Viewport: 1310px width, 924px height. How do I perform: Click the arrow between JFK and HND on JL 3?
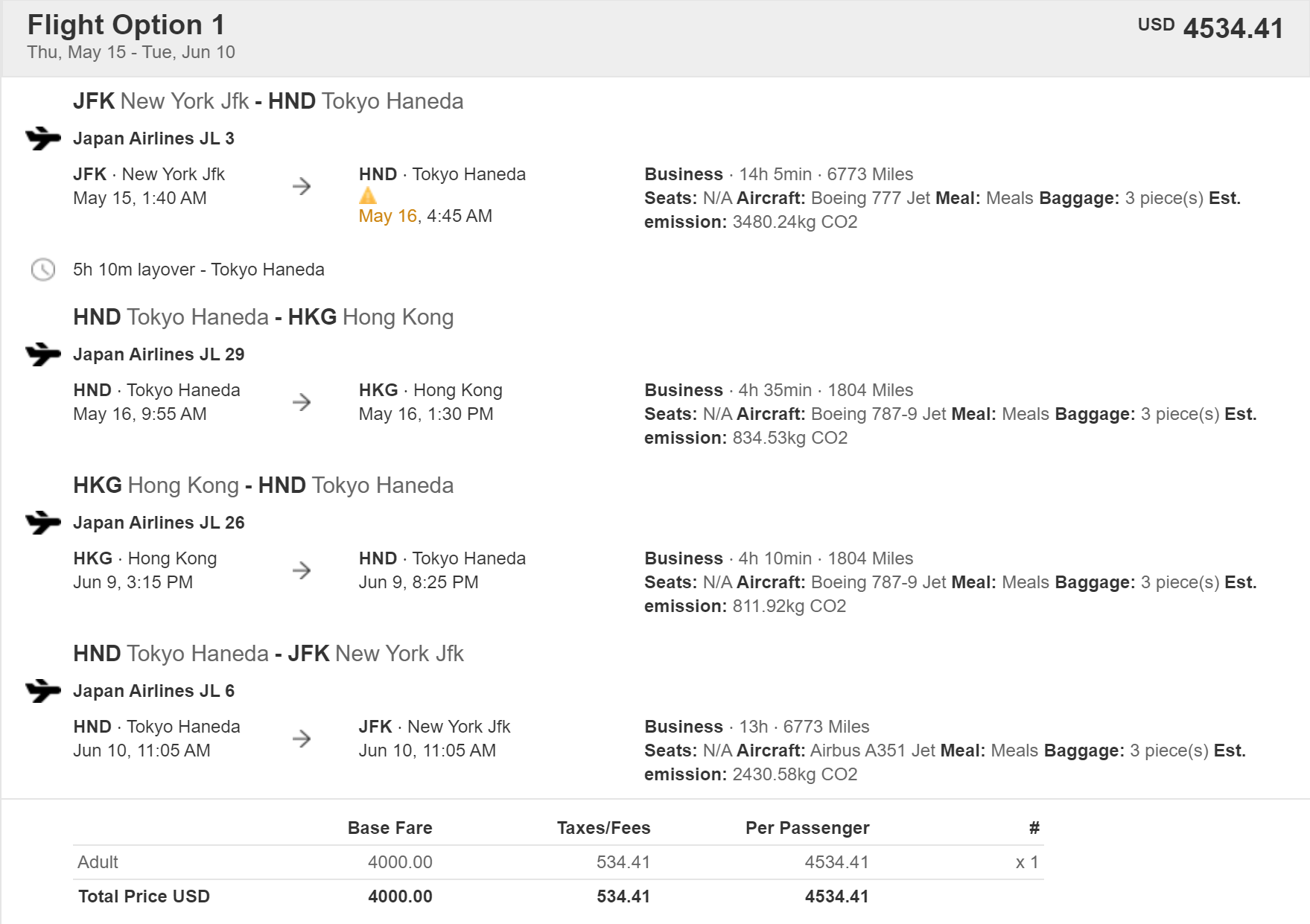[302, 186]
